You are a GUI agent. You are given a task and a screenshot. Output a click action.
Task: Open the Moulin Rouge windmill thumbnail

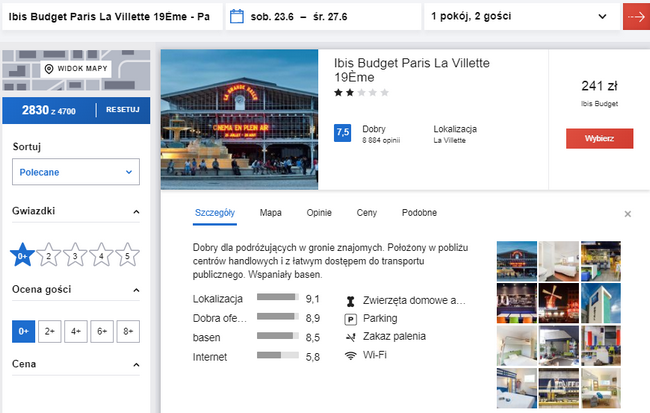tap(559, 304)
